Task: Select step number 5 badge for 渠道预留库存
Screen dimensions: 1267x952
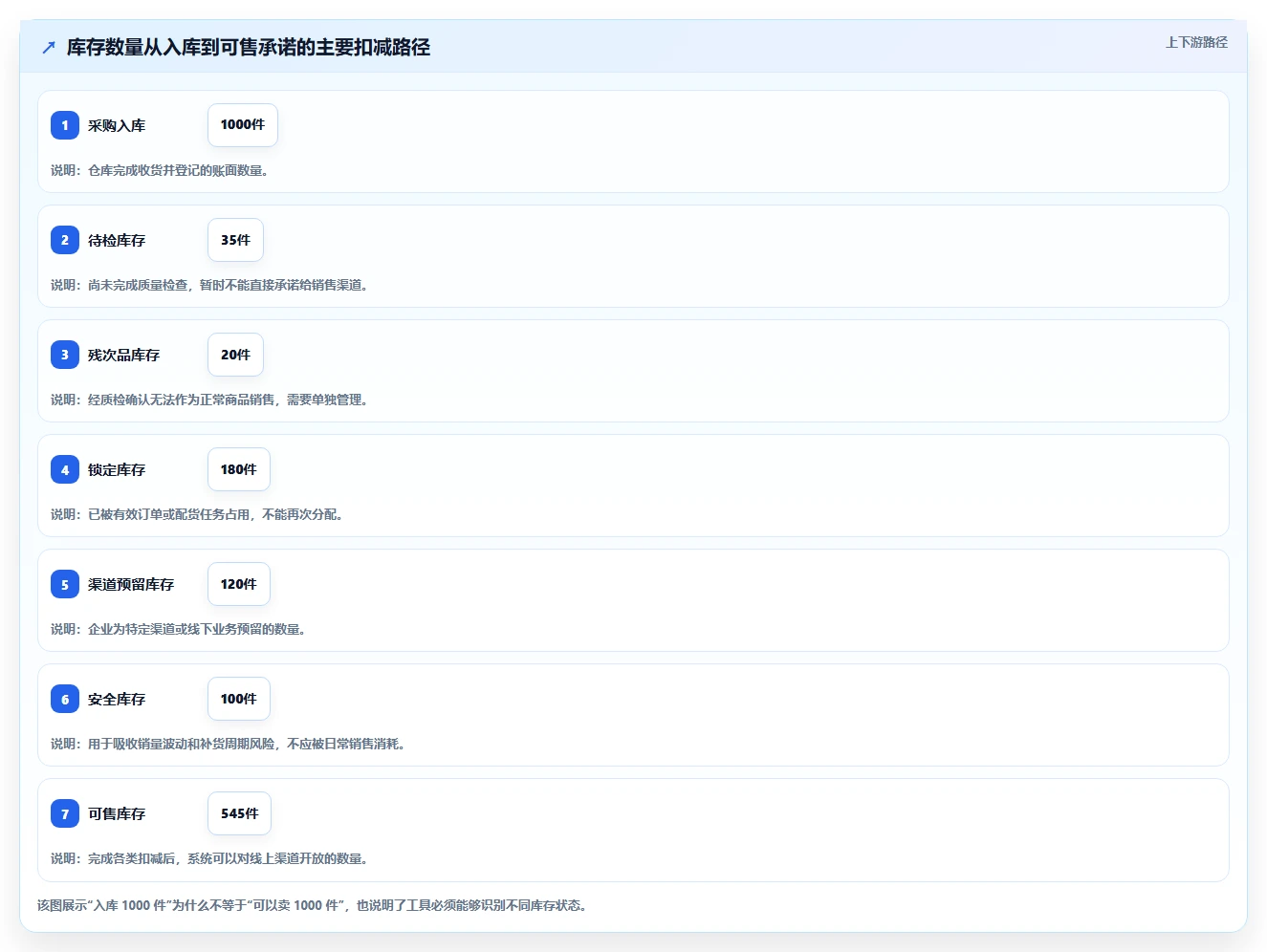Action: click(x=65, y=584)
